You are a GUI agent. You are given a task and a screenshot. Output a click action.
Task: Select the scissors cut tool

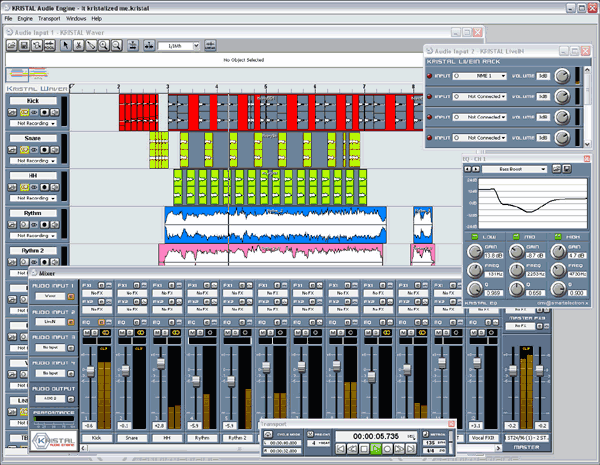pyautogui.click(x=78, y=46)
